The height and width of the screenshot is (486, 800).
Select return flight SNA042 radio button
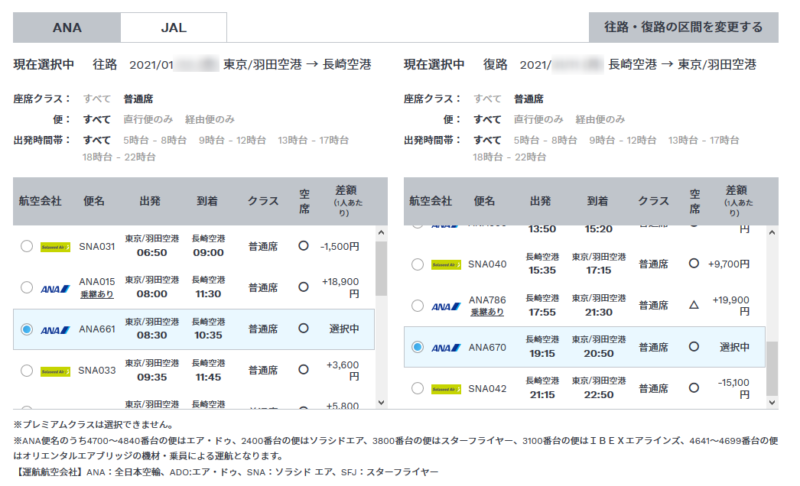pos(417,389)
